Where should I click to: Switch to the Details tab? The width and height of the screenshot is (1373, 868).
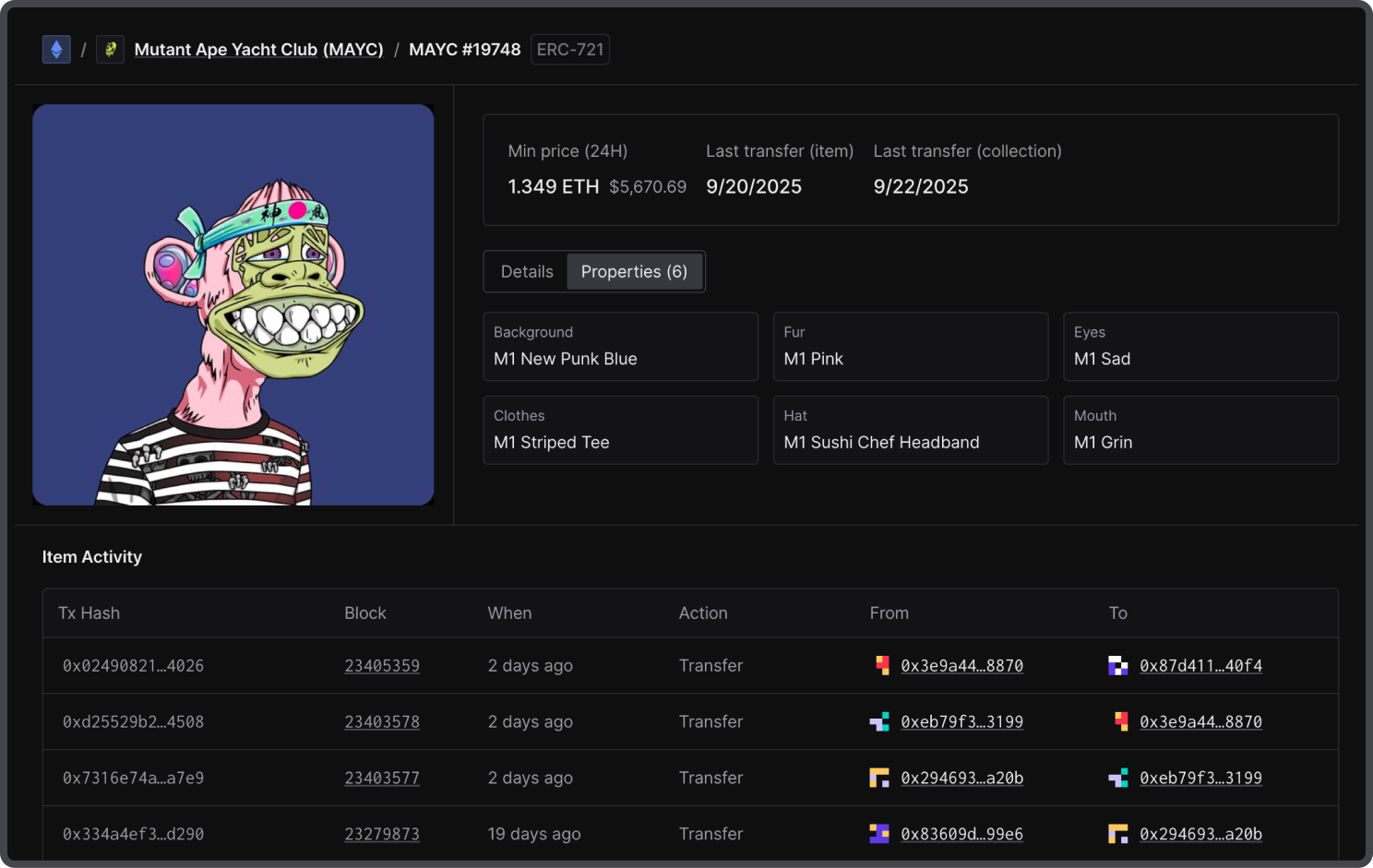point(527,272)
